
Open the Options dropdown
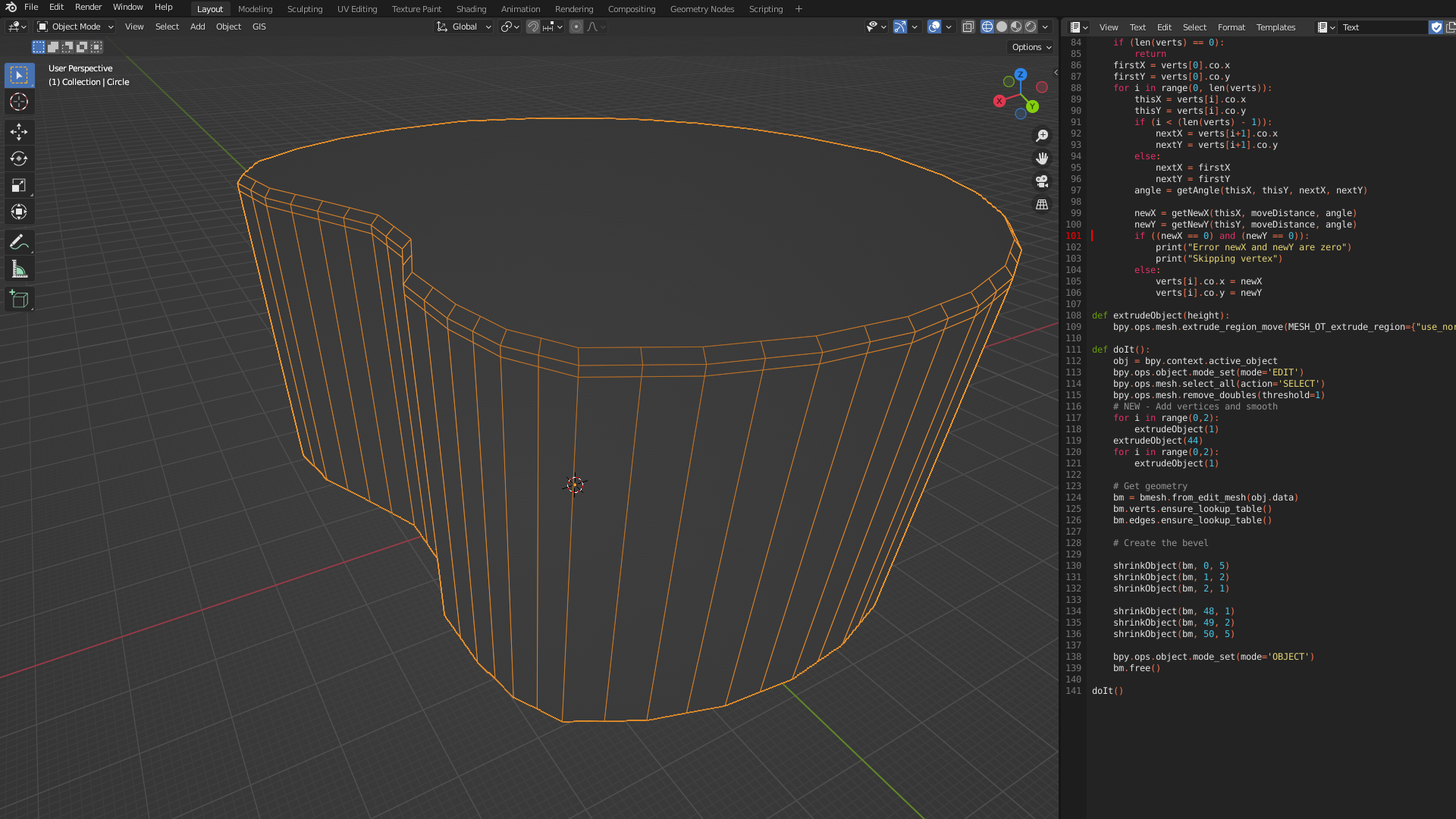coord(1032,47)
